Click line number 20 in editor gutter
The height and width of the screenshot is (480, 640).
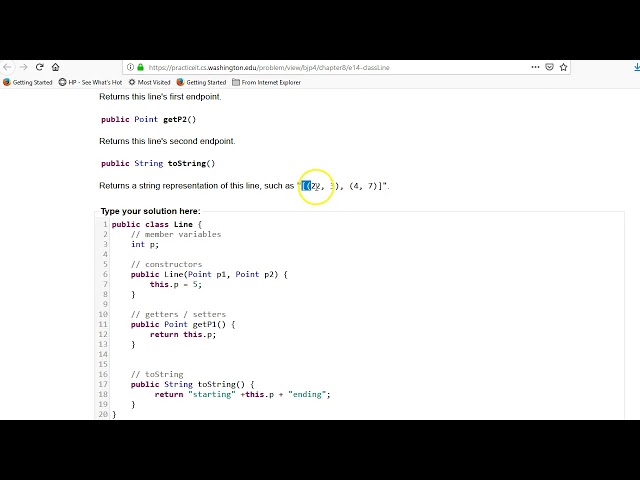[103, 414]
